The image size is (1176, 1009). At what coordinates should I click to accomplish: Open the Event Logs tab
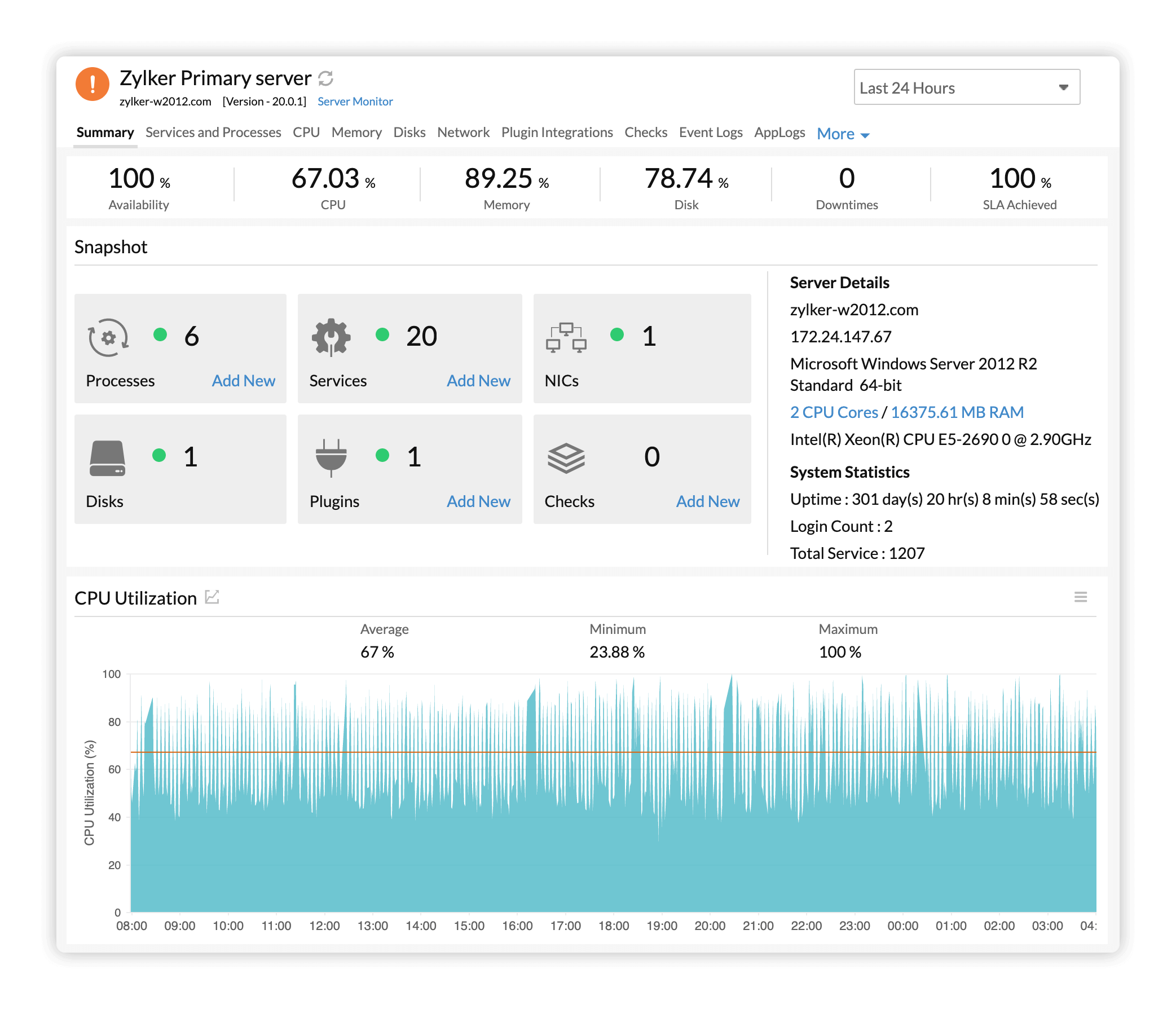[711, 132]
